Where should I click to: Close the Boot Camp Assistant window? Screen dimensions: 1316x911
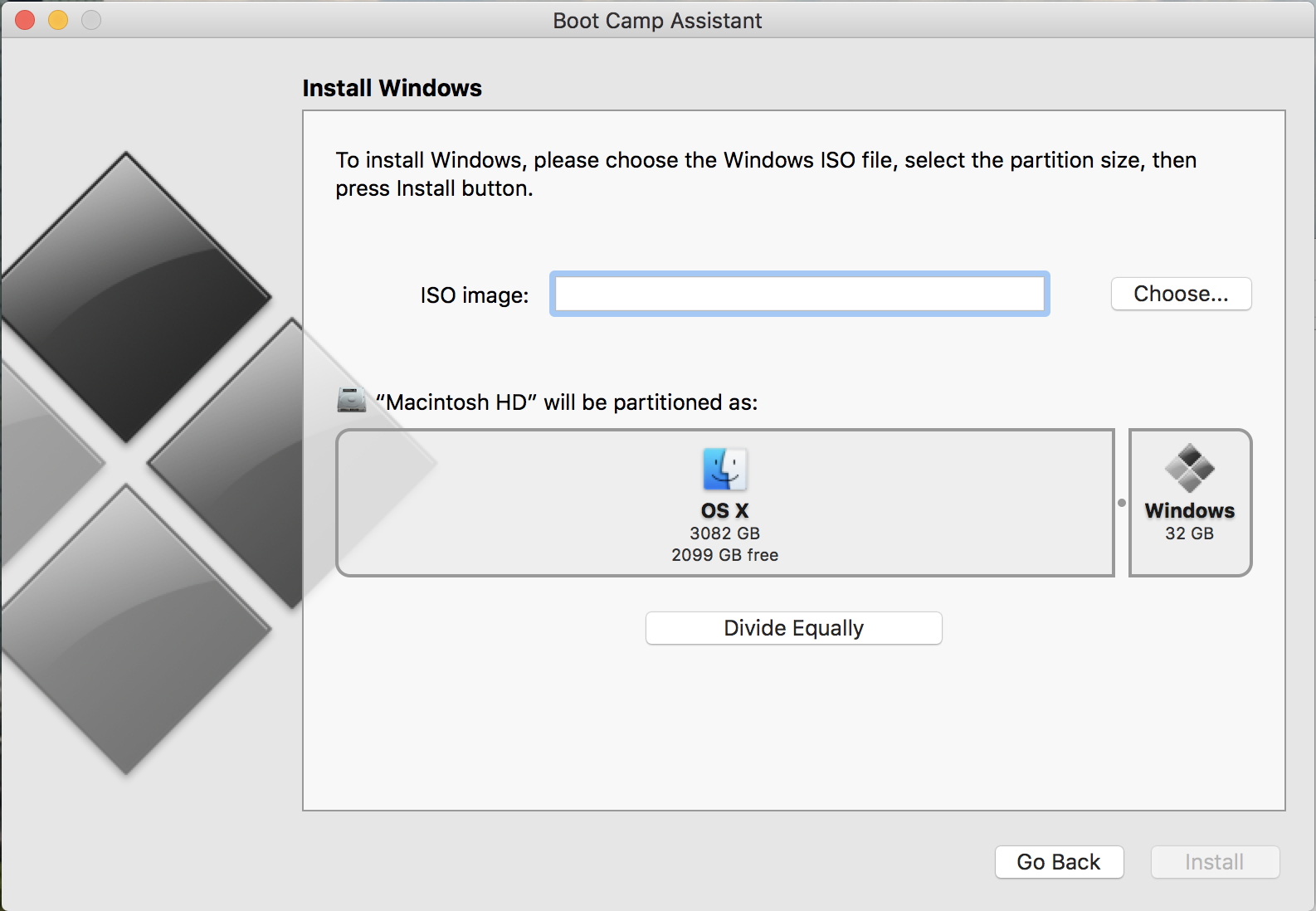(25, 20)
